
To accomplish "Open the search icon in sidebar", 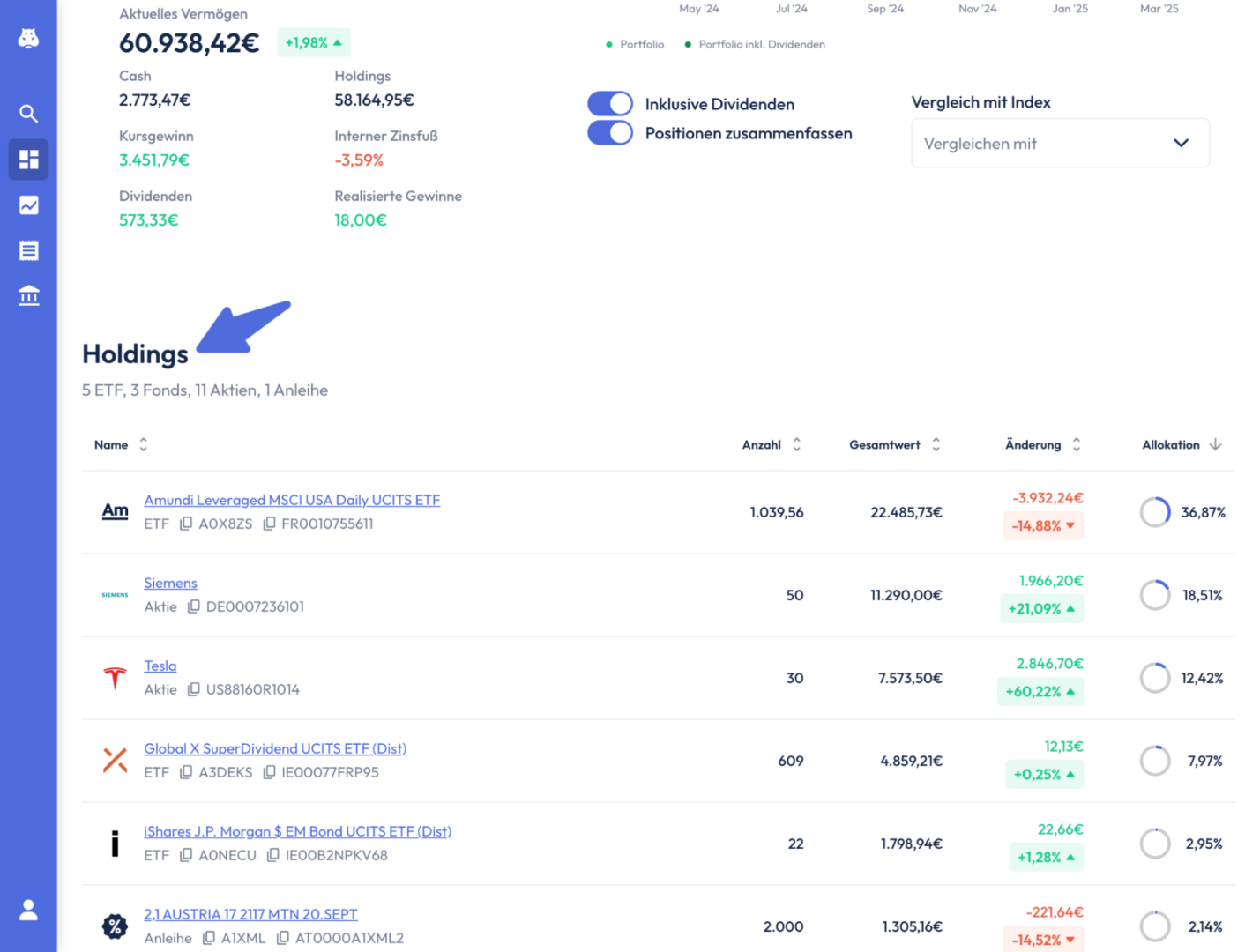I will click(28, 114).
